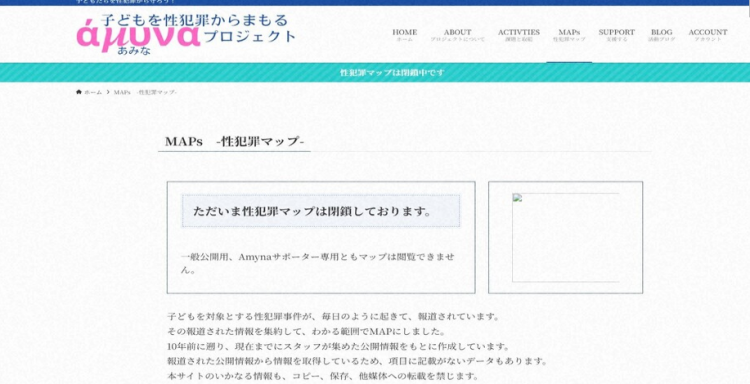This screenshot has width=750, height=384.
Task: Select the MAPs navigation item
Action: 569,35
